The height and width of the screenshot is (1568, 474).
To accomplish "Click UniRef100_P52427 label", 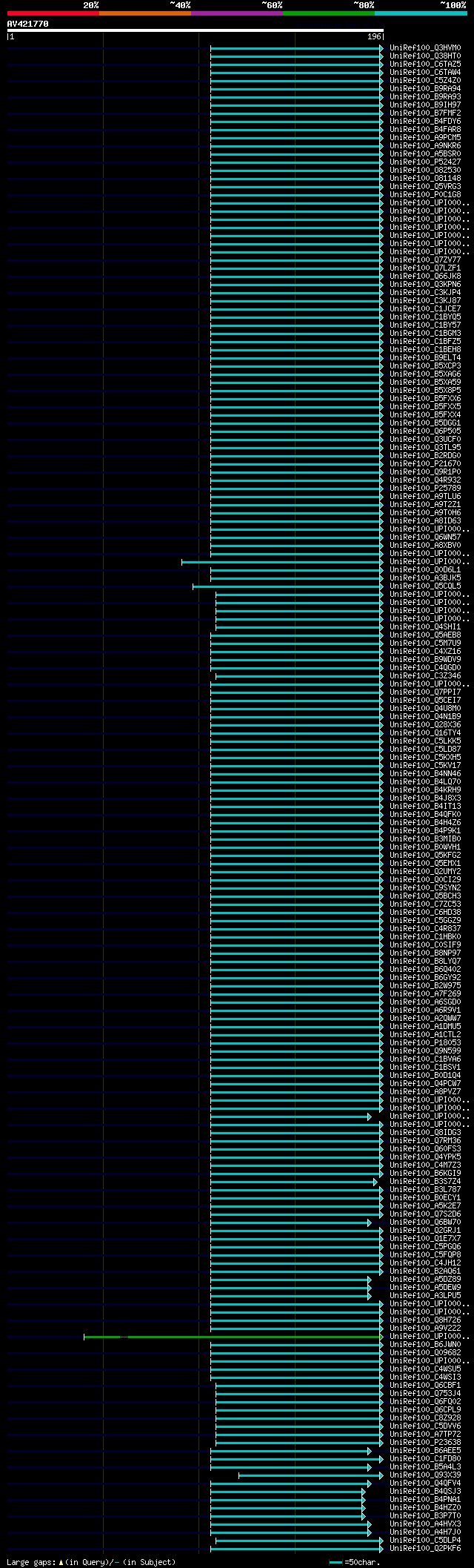I will click(x=425, y=162).
